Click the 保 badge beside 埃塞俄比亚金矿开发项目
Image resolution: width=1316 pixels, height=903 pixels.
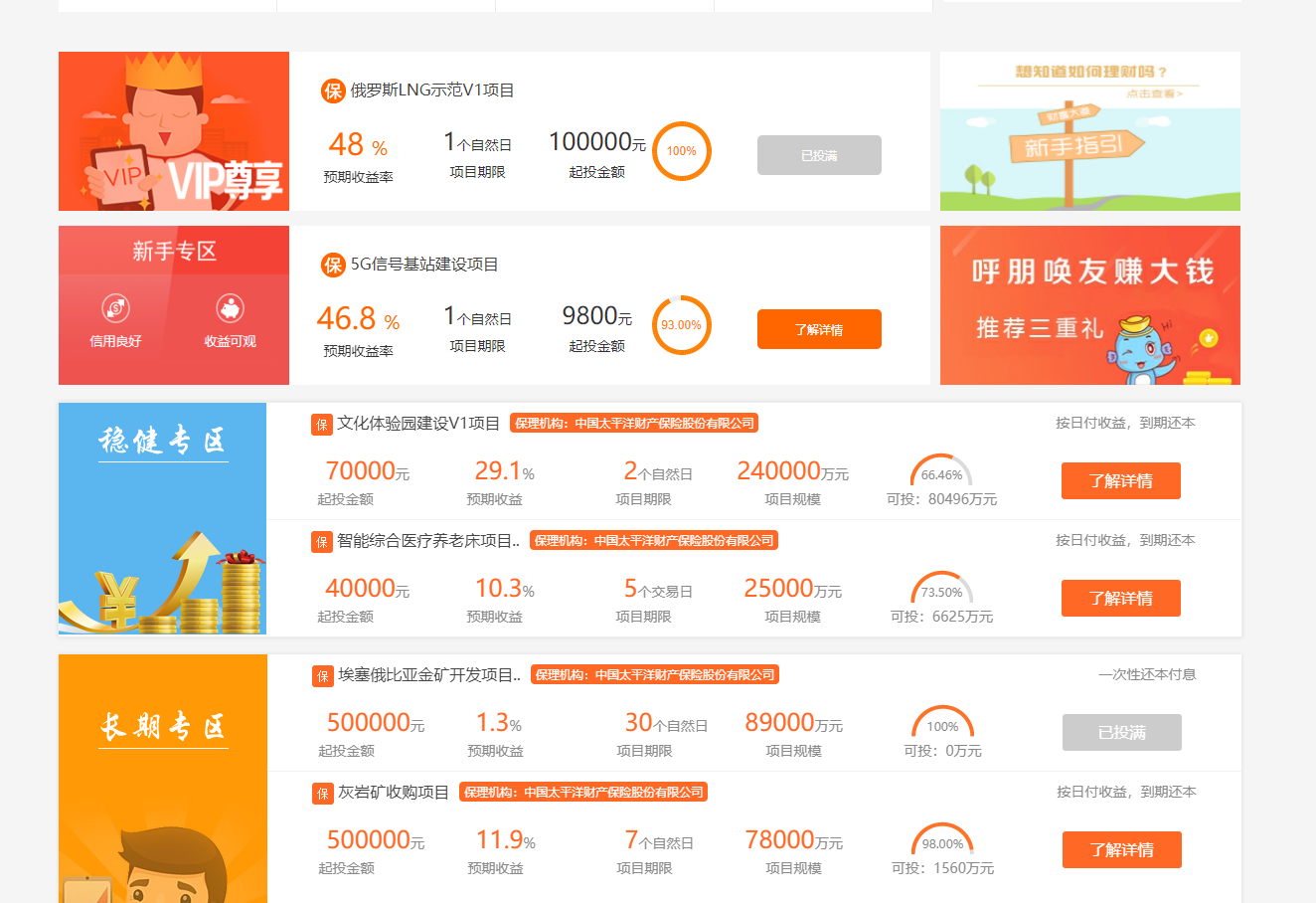point(323,676)
